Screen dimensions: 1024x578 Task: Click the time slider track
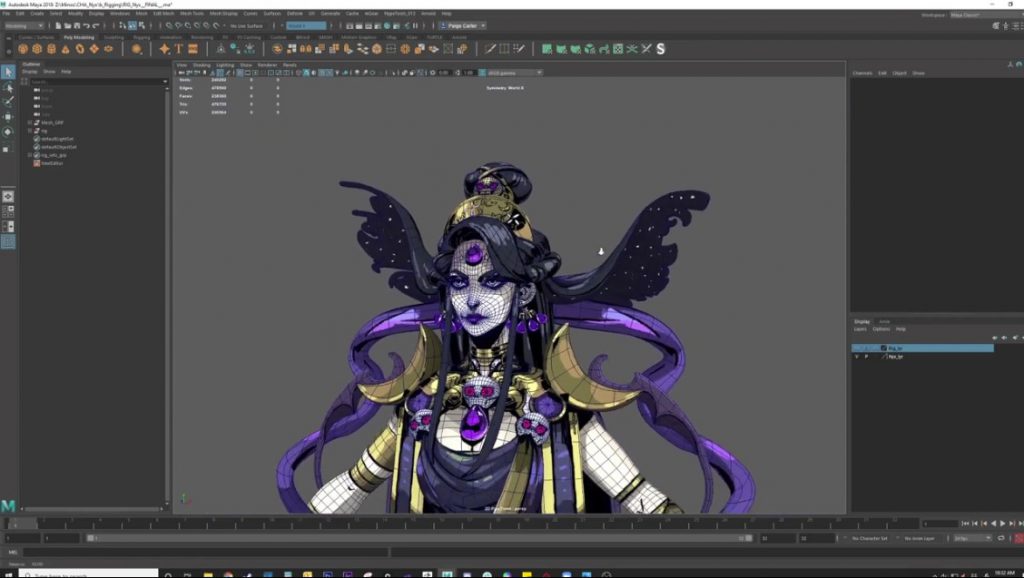click(460, 523)
